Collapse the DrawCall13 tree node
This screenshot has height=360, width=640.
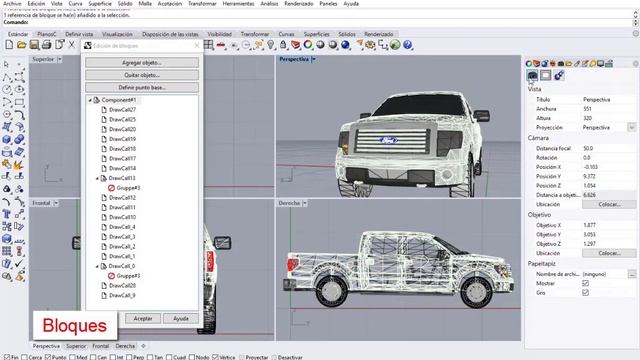pos(98,178)
